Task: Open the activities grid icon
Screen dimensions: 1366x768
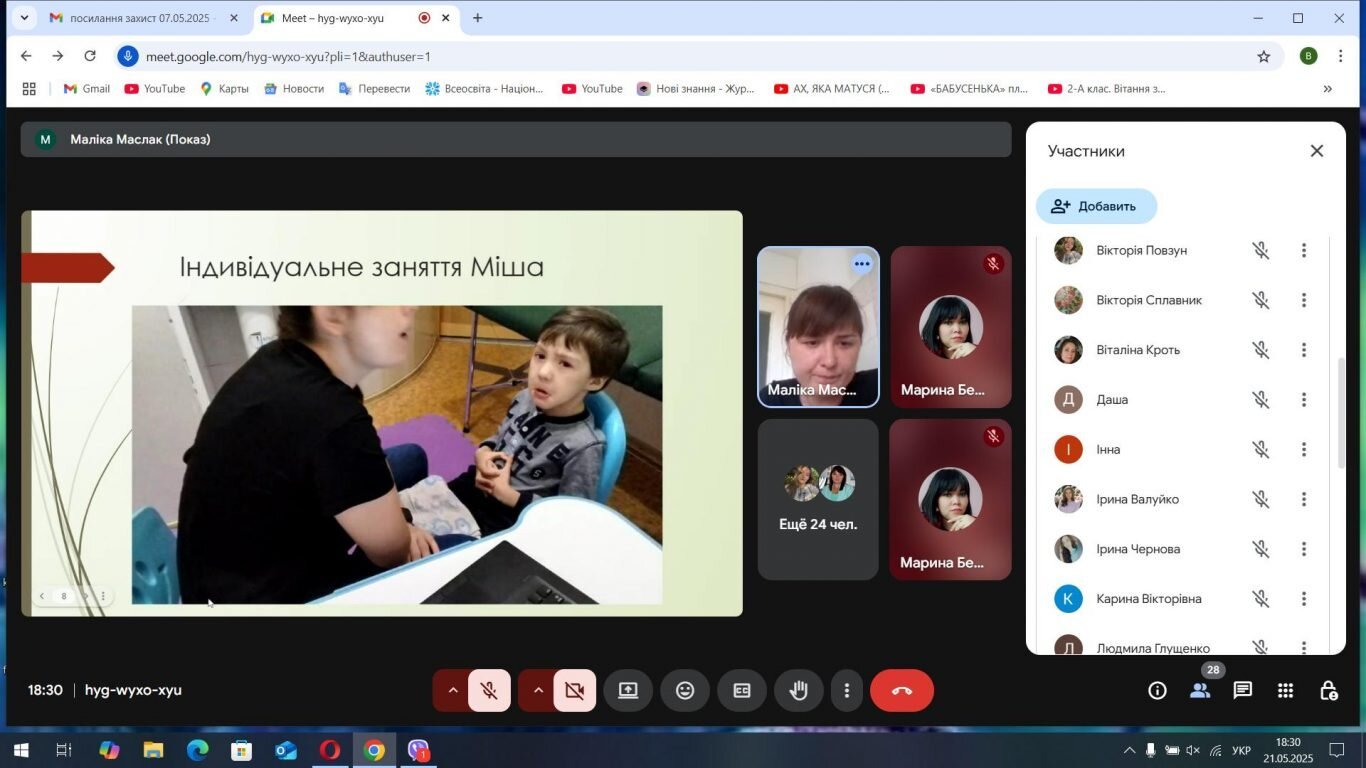Action: pyautogui.click(x=1286, y=690)
